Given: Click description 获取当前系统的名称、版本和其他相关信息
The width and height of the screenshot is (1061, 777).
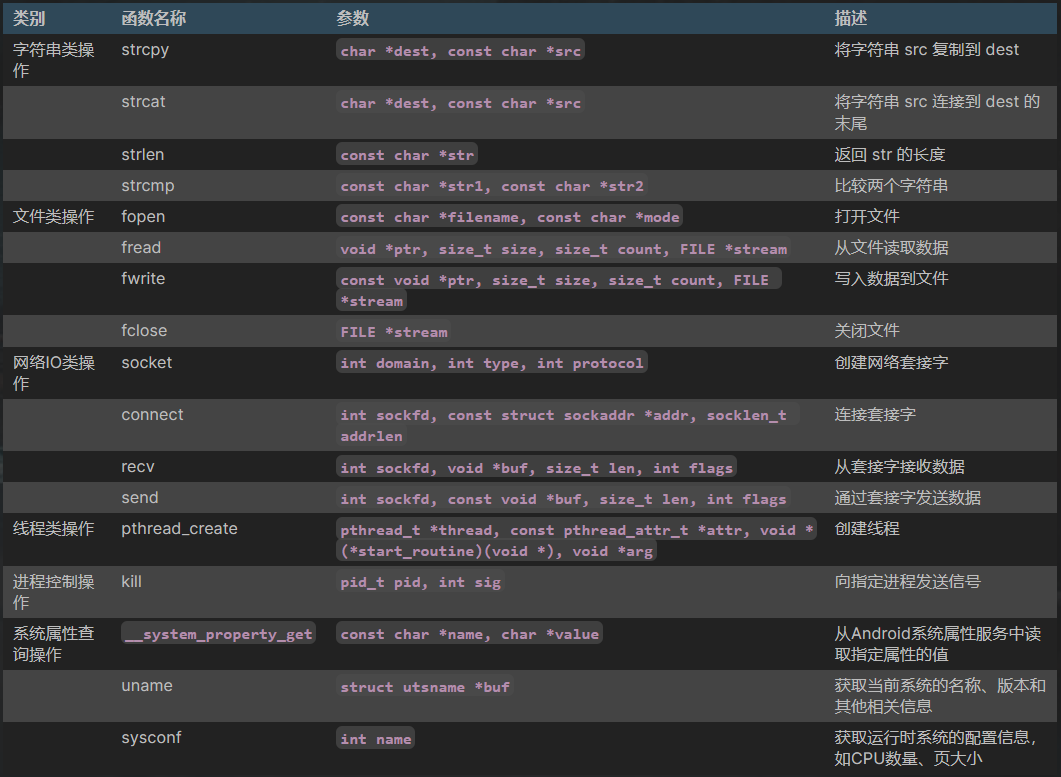Looking at the screenshot, I should tap(940, 696).
